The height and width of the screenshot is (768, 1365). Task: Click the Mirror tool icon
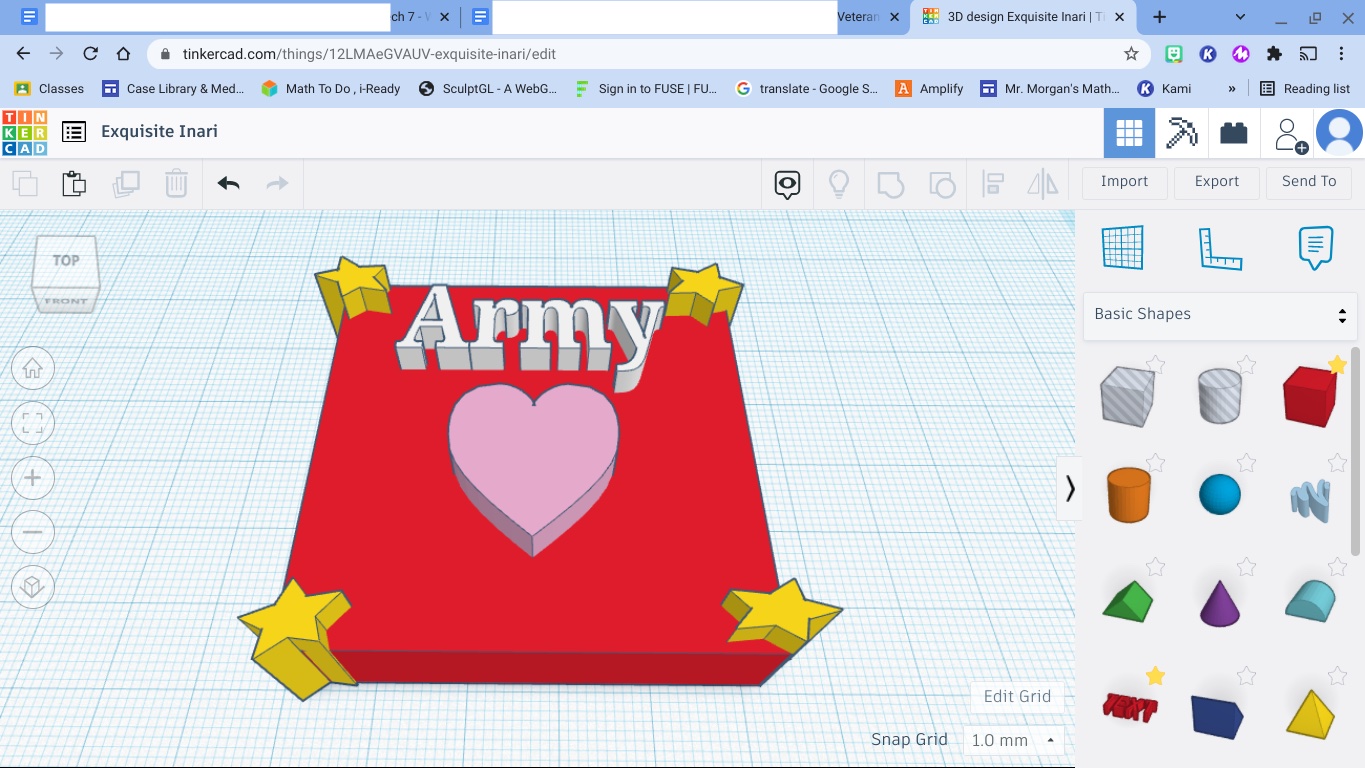pyautogui.click(x=1043, y=184)
